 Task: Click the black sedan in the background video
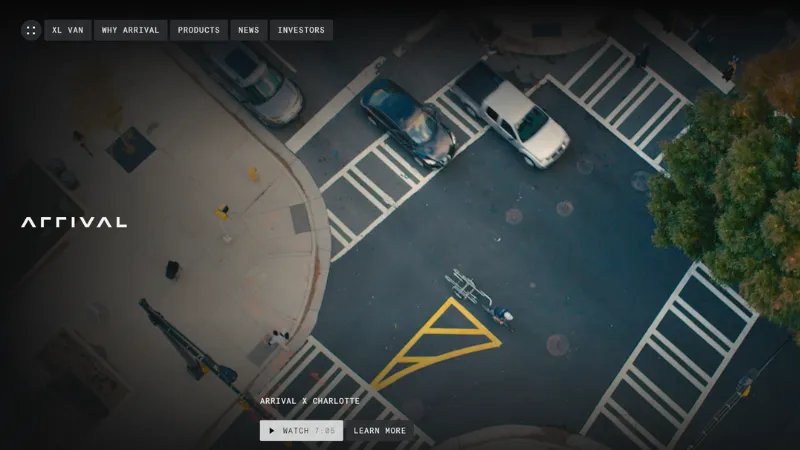point(407,122)
